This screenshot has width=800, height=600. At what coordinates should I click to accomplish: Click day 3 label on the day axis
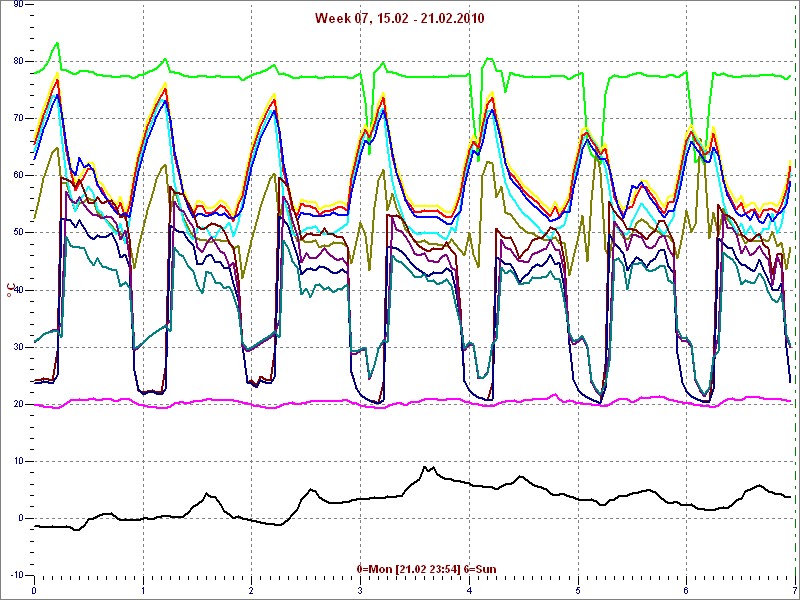pos(361,590)
